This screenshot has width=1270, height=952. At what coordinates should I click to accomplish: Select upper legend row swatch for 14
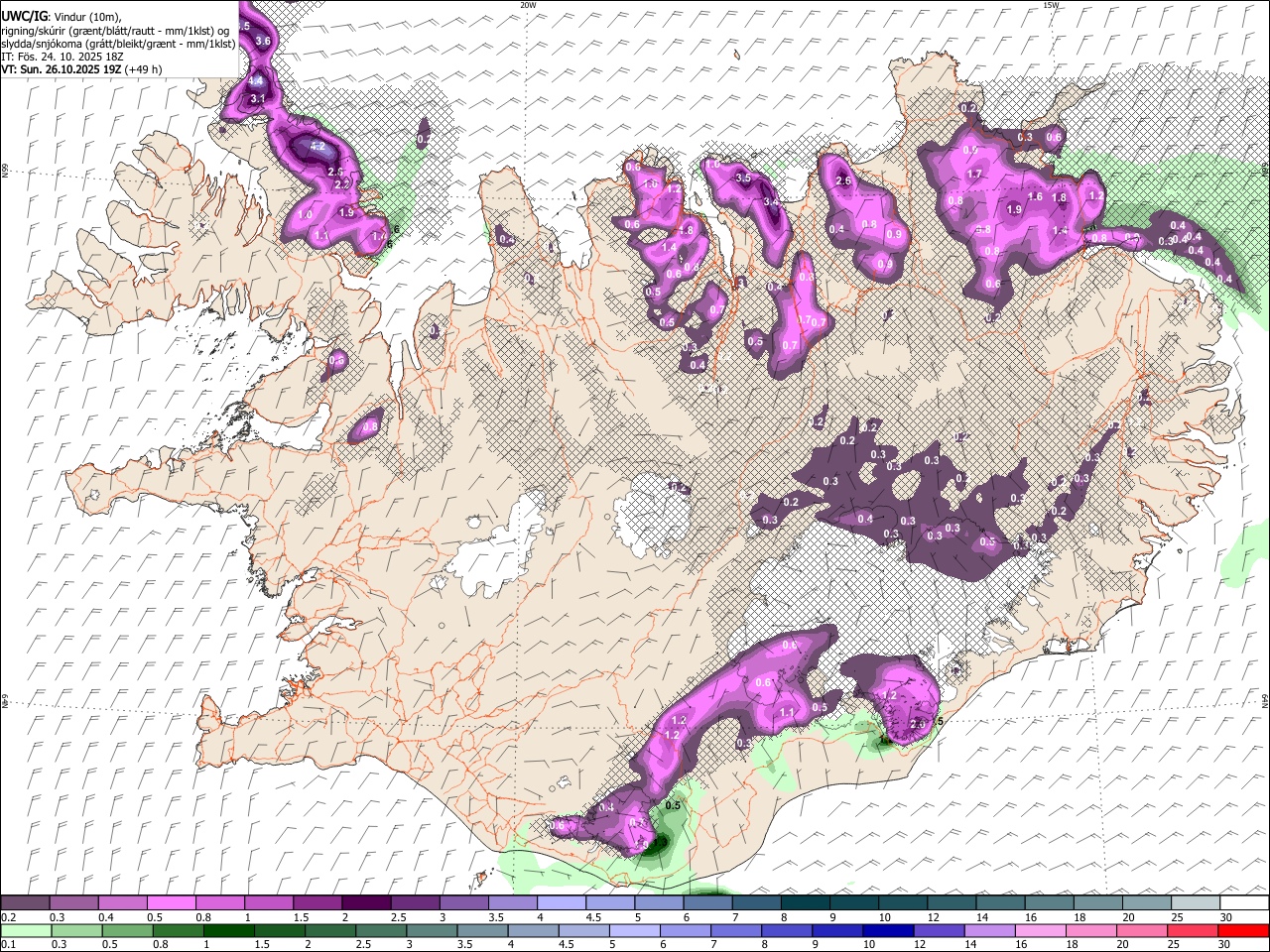click(1001, 902)
